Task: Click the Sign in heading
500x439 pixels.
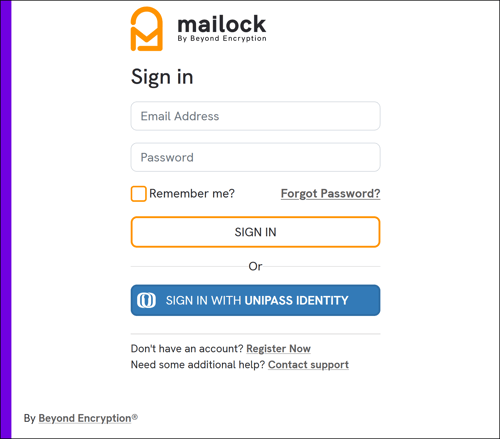Action: point(162,77)
